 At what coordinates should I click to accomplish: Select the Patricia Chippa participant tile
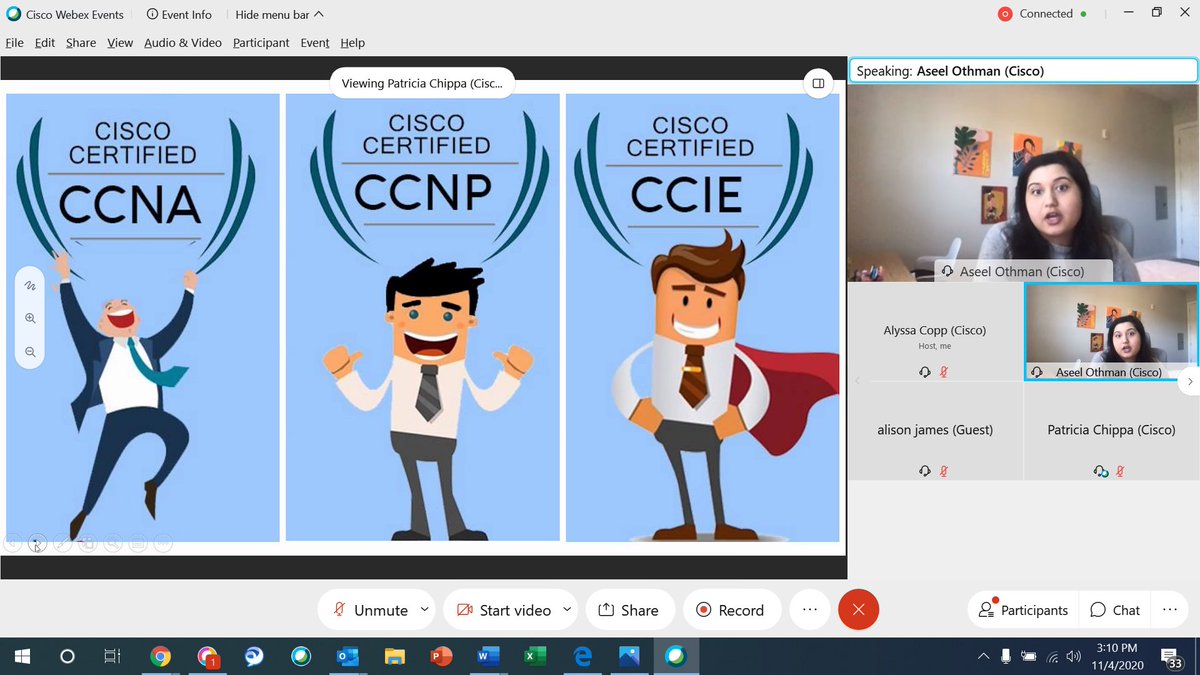[1111, 431]
